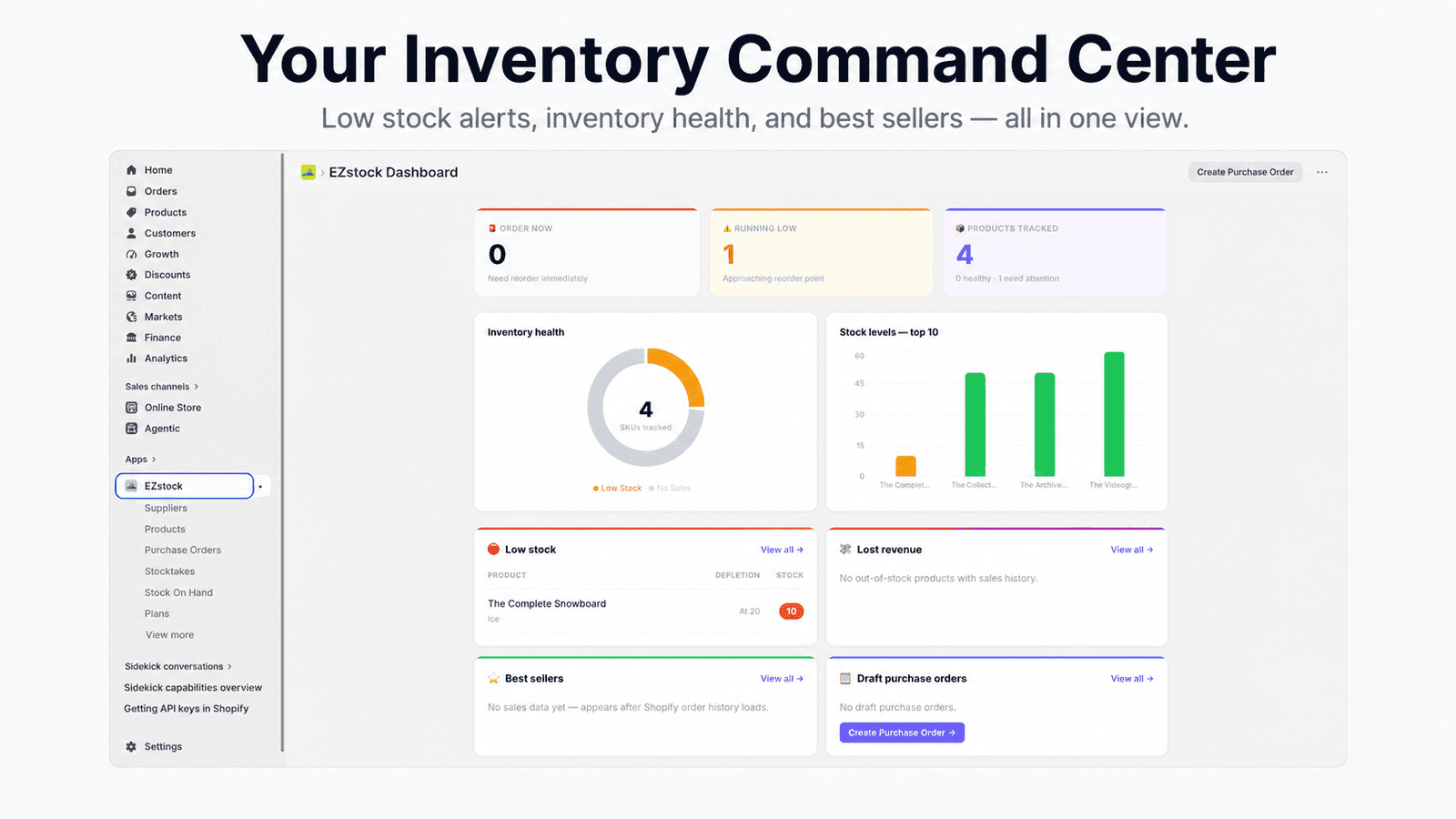The width and height of the screenshot is (1456, 819).
Task: View all lost revenue items
Action: [x=1132, y=550]
